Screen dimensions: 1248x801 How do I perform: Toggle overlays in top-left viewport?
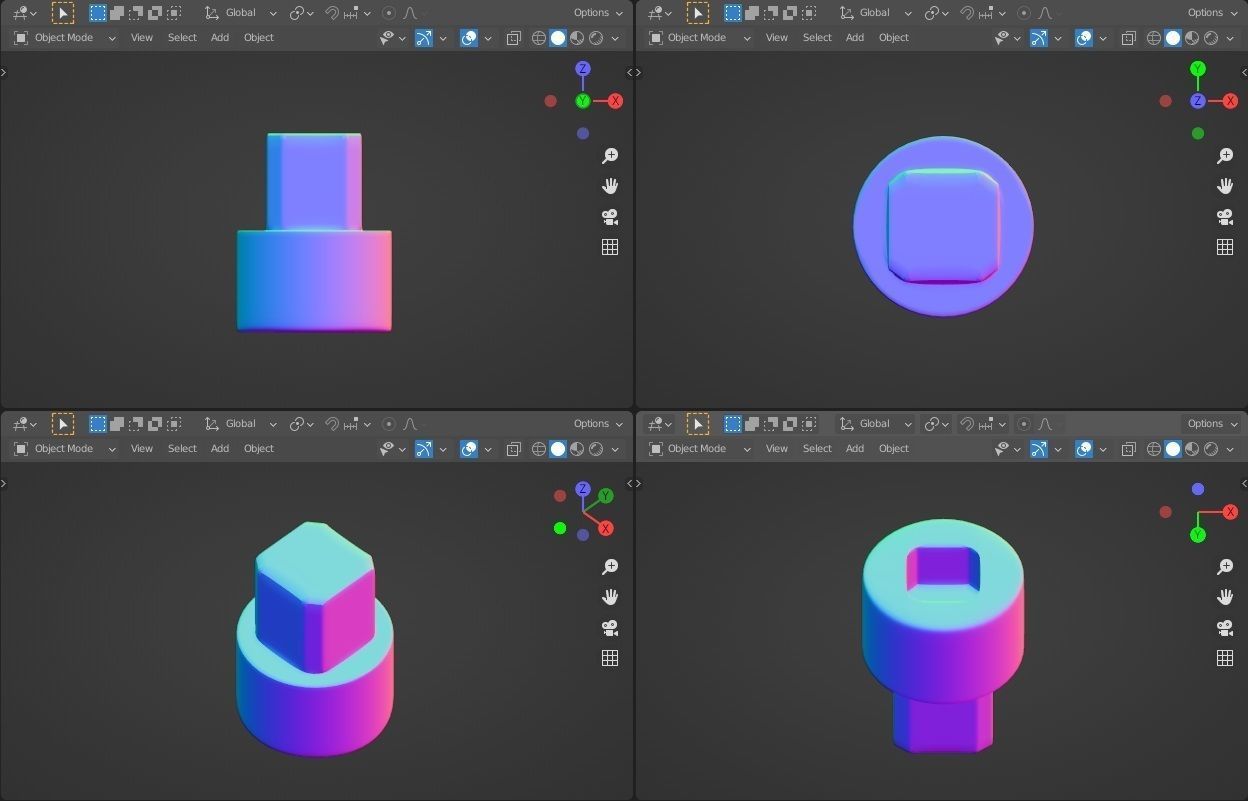[469, 38]
